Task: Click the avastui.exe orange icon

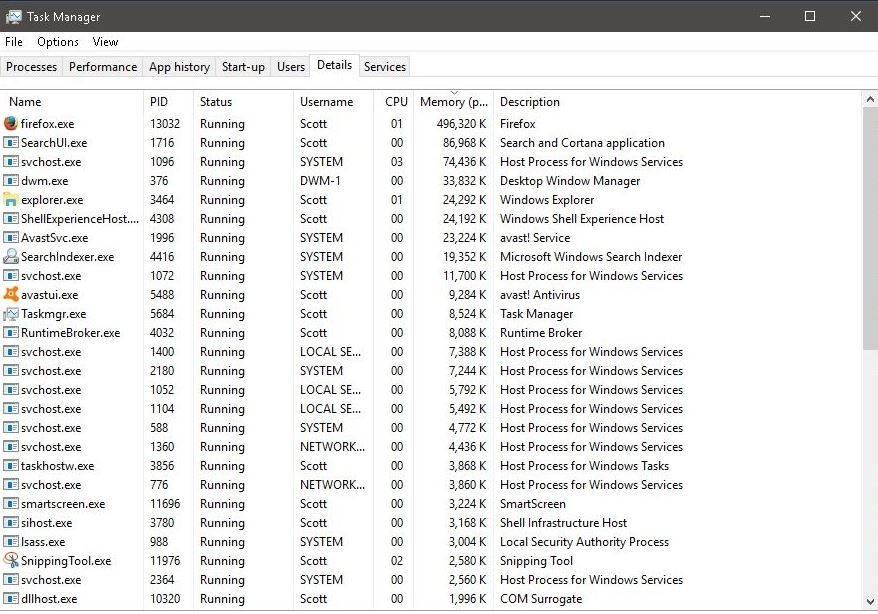Action: [11, 294]
